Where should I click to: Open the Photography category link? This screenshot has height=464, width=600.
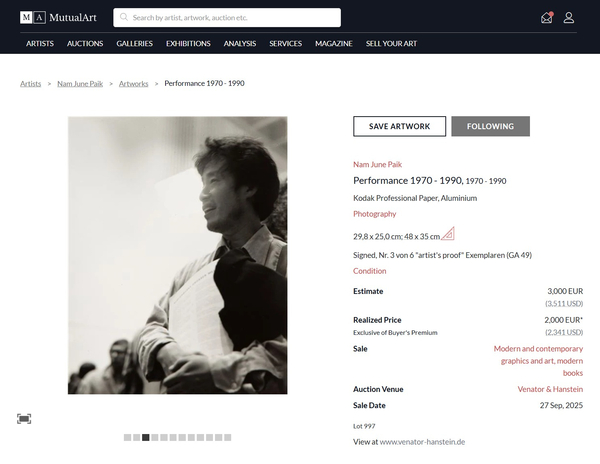point(374,214)
